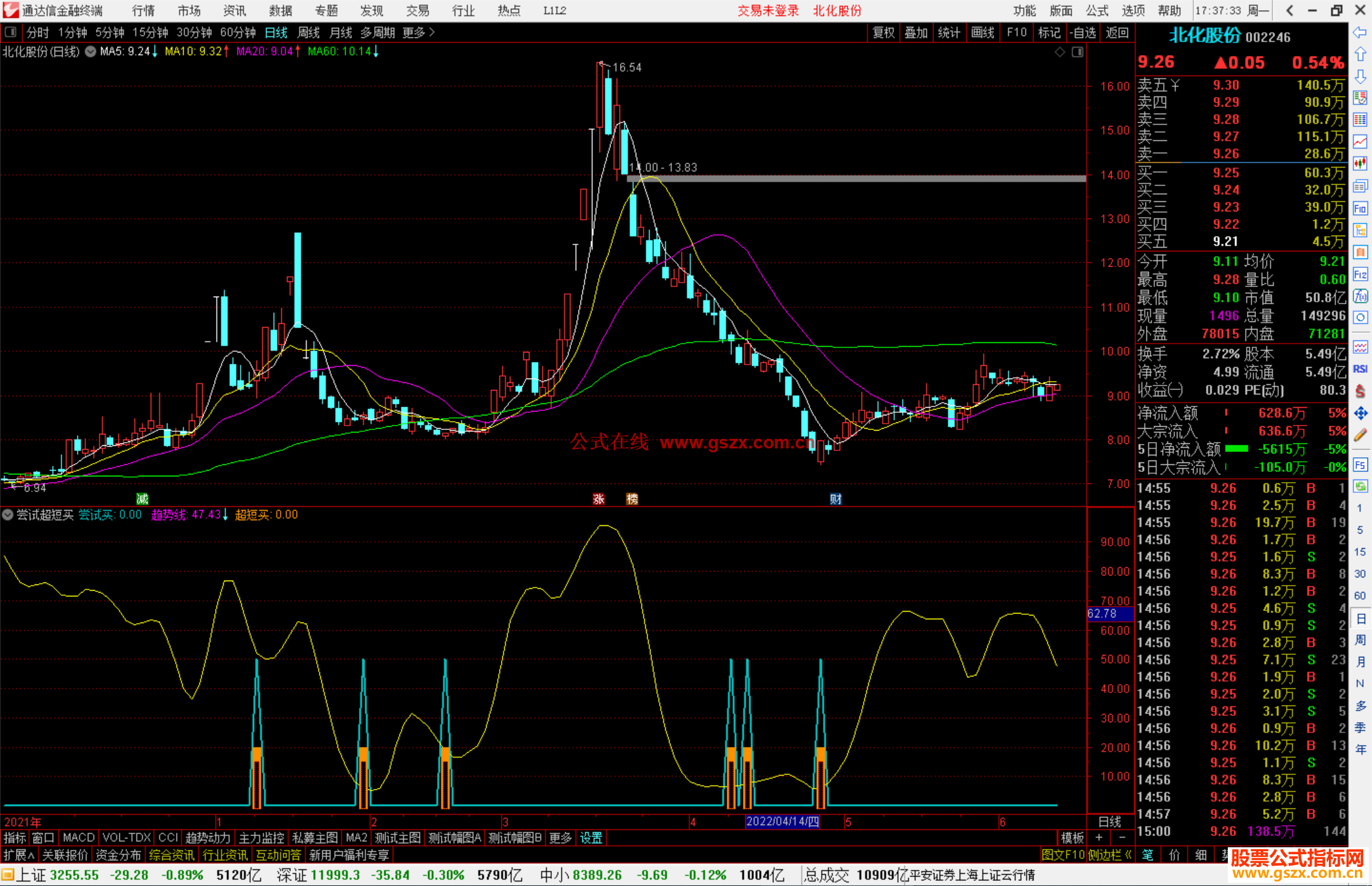Toggle the MA indicator round collapse button
The width and height of the screenshot is (1372, 886).
(x=91, y=51)
